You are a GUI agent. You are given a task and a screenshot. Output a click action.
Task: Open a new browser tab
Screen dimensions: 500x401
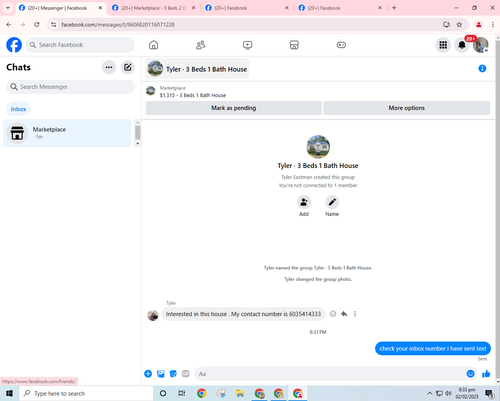tap(394, 8)
